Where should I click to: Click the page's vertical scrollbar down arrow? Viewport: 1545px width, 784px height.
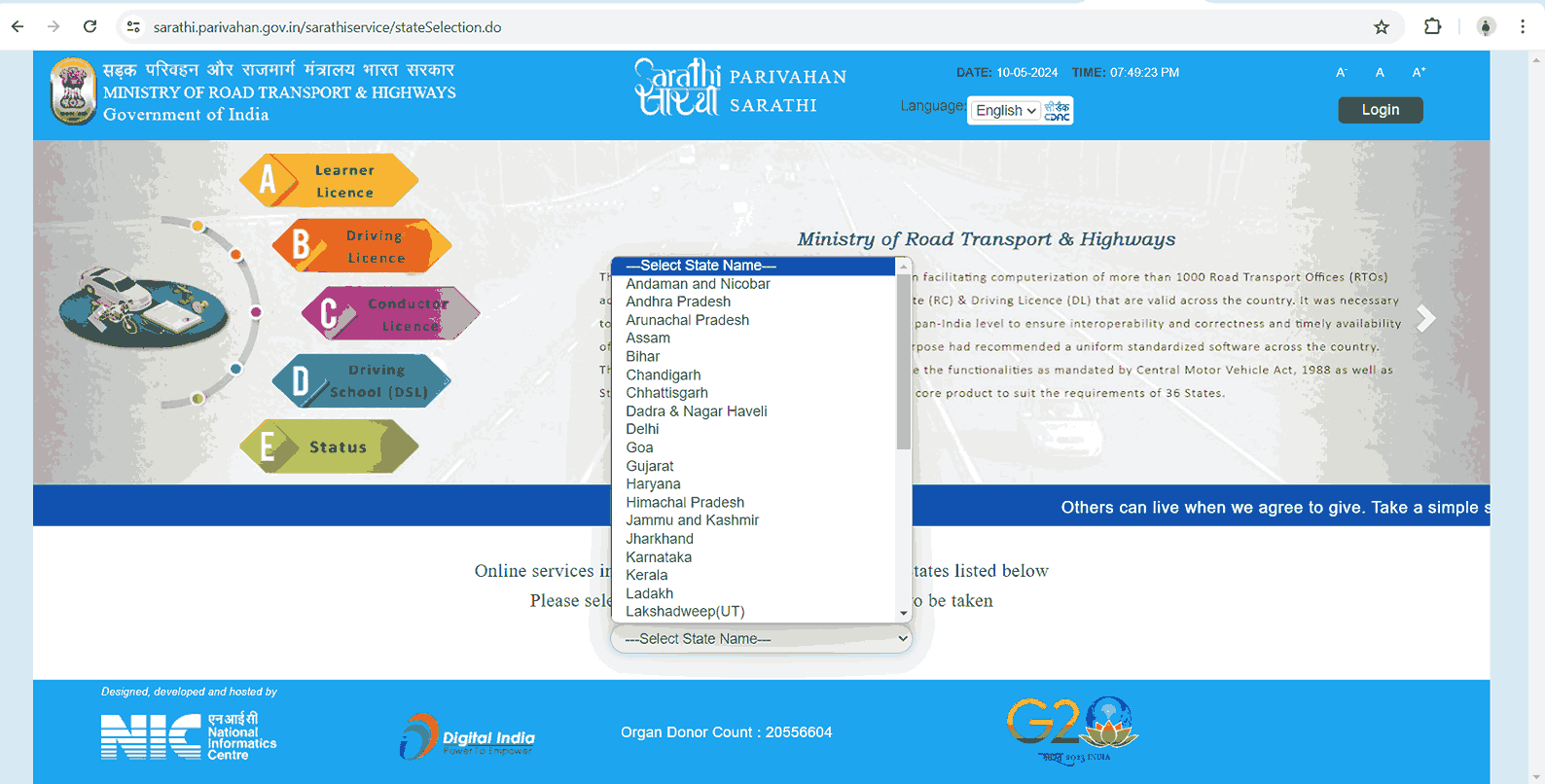click(1536, 775)
